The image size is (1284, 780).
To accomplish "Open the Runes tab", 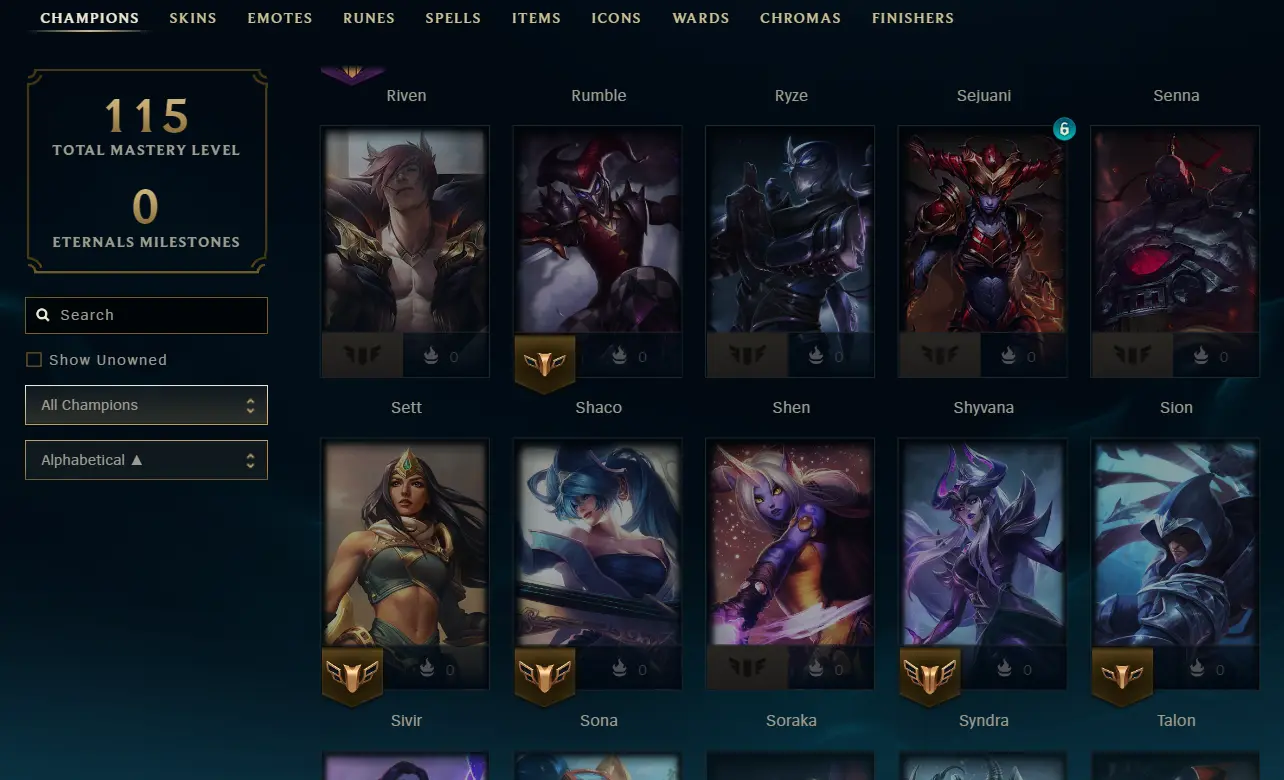I will [x=369, y=18].
